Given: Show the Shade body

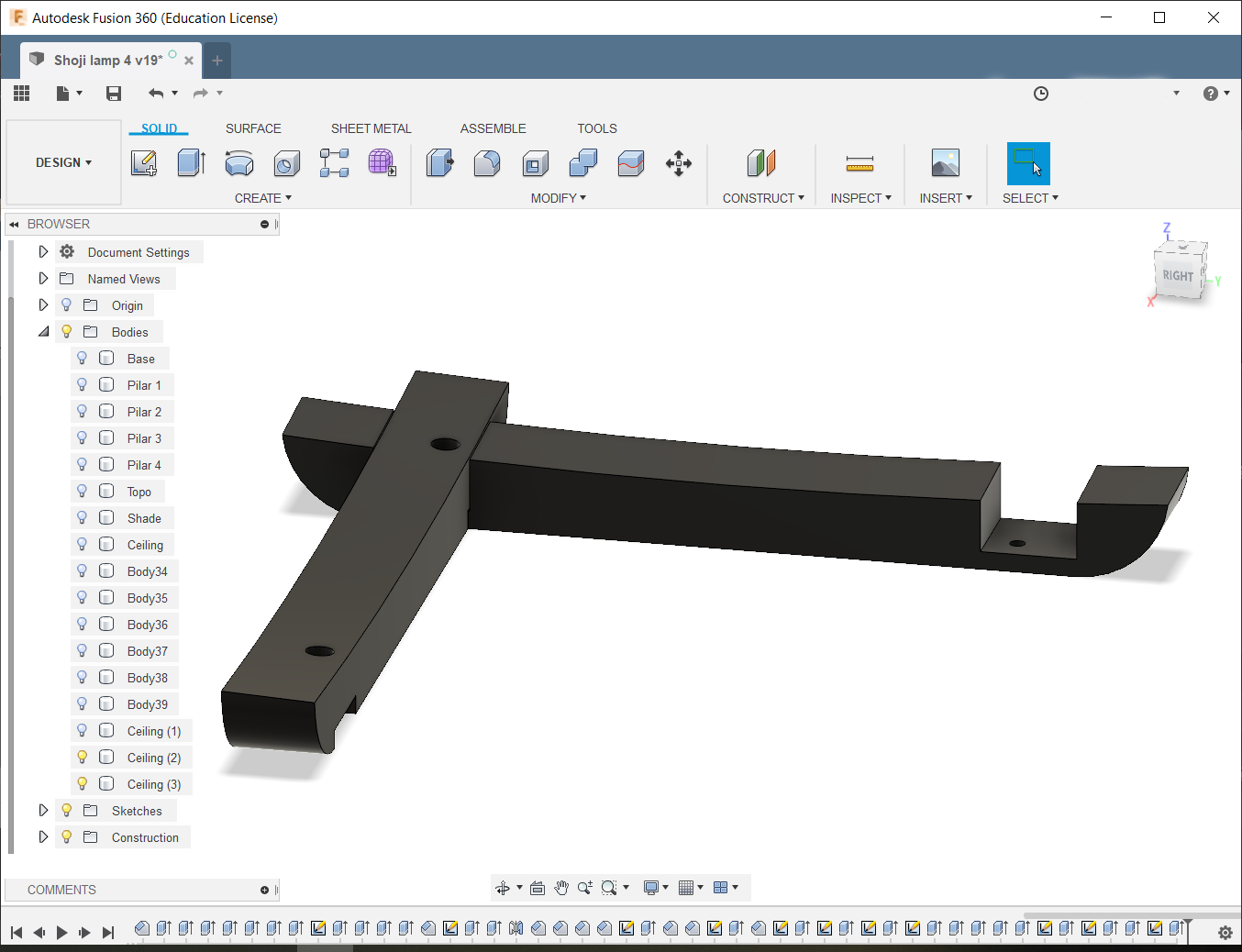Looking at the screenshot, I should pos(82,518).
